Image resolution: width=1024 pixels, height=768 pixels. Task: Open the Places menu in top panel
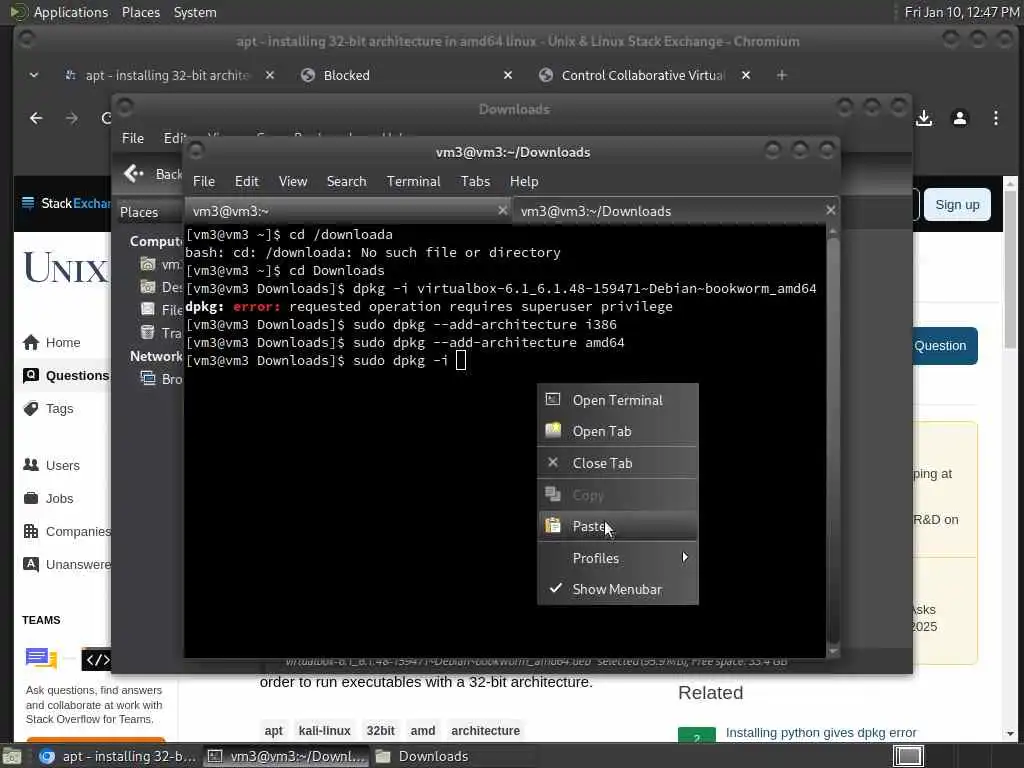click(x=140, y=12)
